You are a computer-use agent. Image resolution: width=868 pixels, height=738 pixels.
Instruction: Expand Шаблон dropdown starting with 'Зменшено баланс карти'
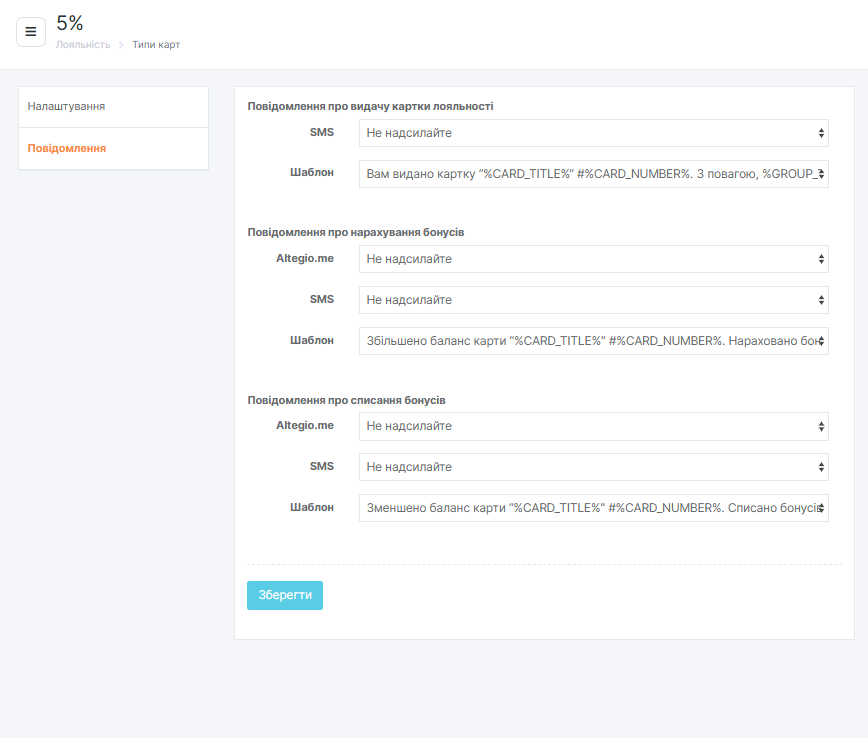point(593,508)
